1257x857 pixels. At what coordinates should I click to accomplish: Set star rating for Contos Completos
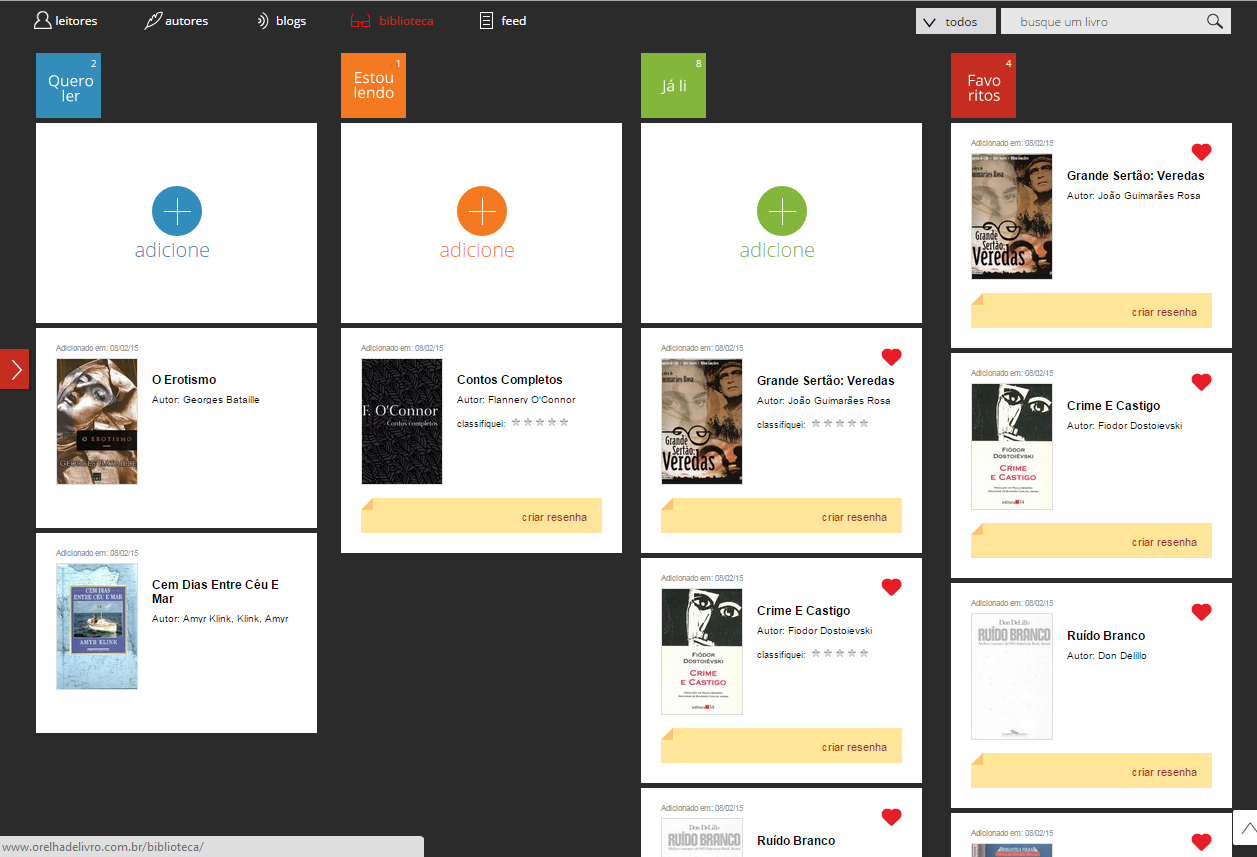tap(540, 423)
